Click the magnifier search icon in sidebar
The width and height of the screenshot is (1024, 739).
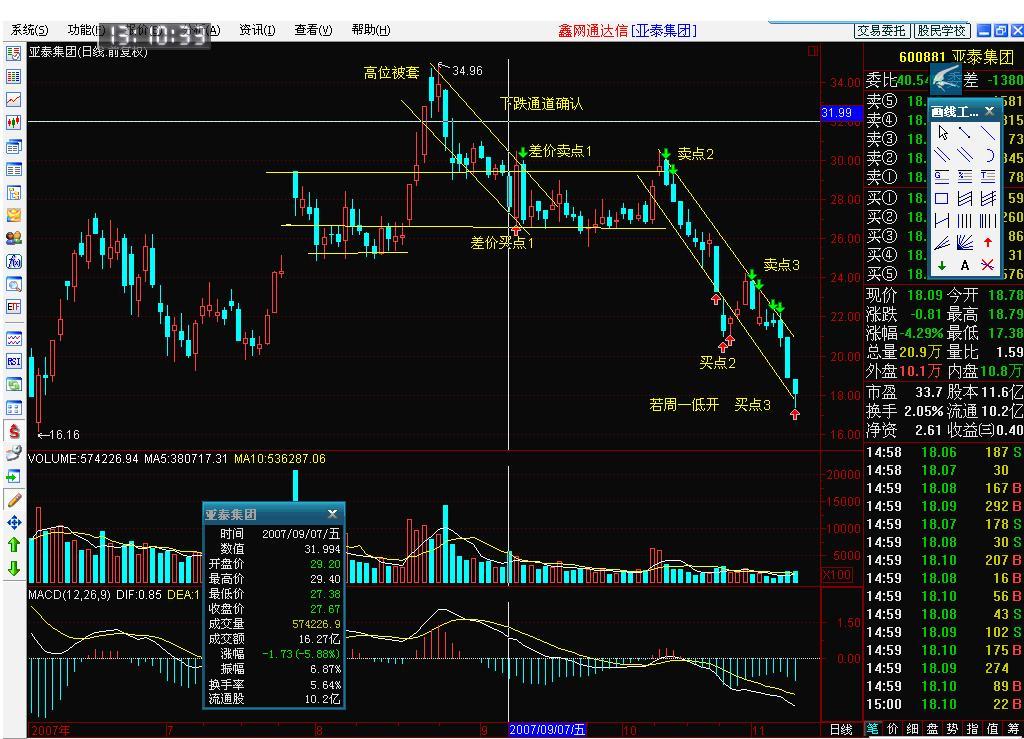14,284
